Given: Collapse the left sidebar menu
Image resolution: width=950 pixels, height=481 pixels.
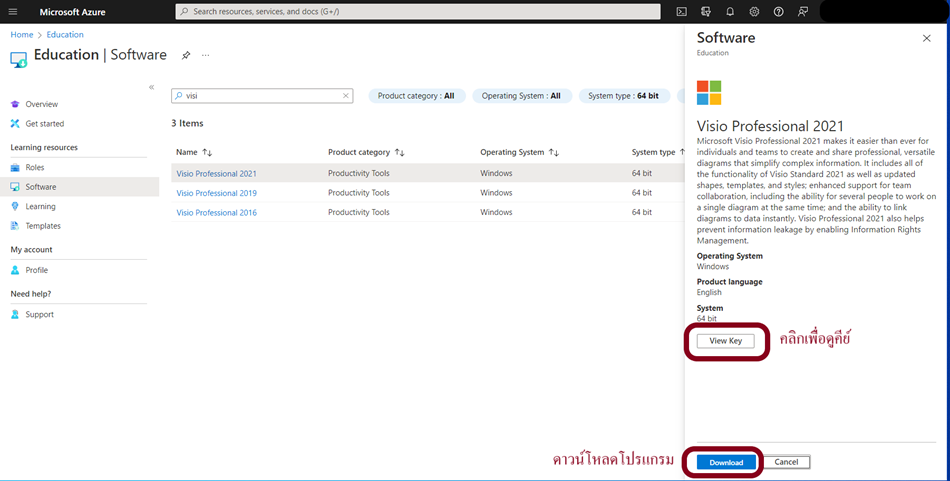Looking at the screenshot, I should pyautogui.click(x=152, y=87).
